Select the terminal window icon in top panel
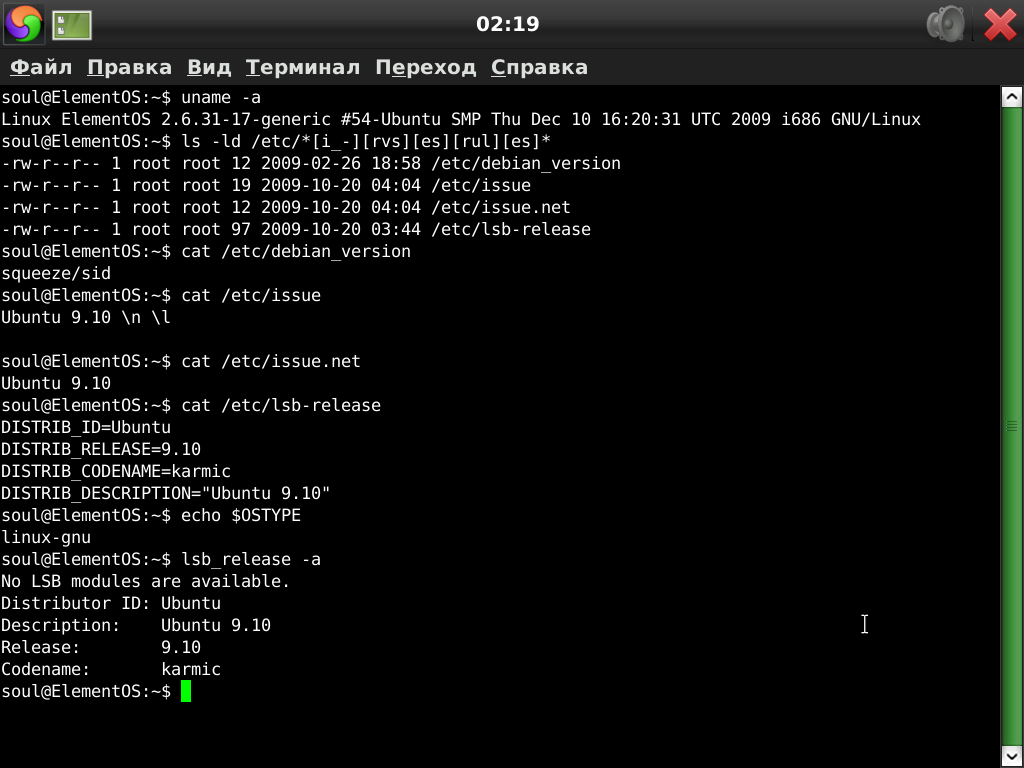 pos(71,25)
